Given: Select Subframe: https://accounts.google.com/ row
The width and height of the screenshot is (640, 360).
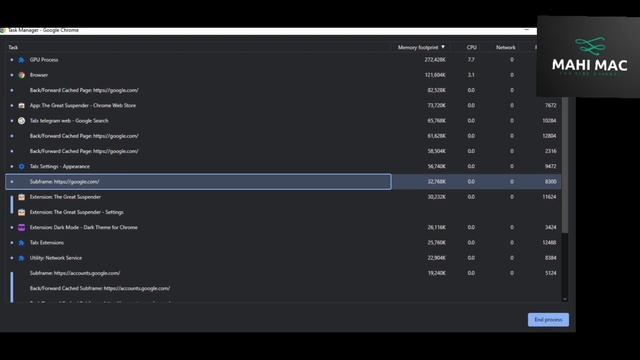Looking at the screenshot, I should click(x=283, y=273).
